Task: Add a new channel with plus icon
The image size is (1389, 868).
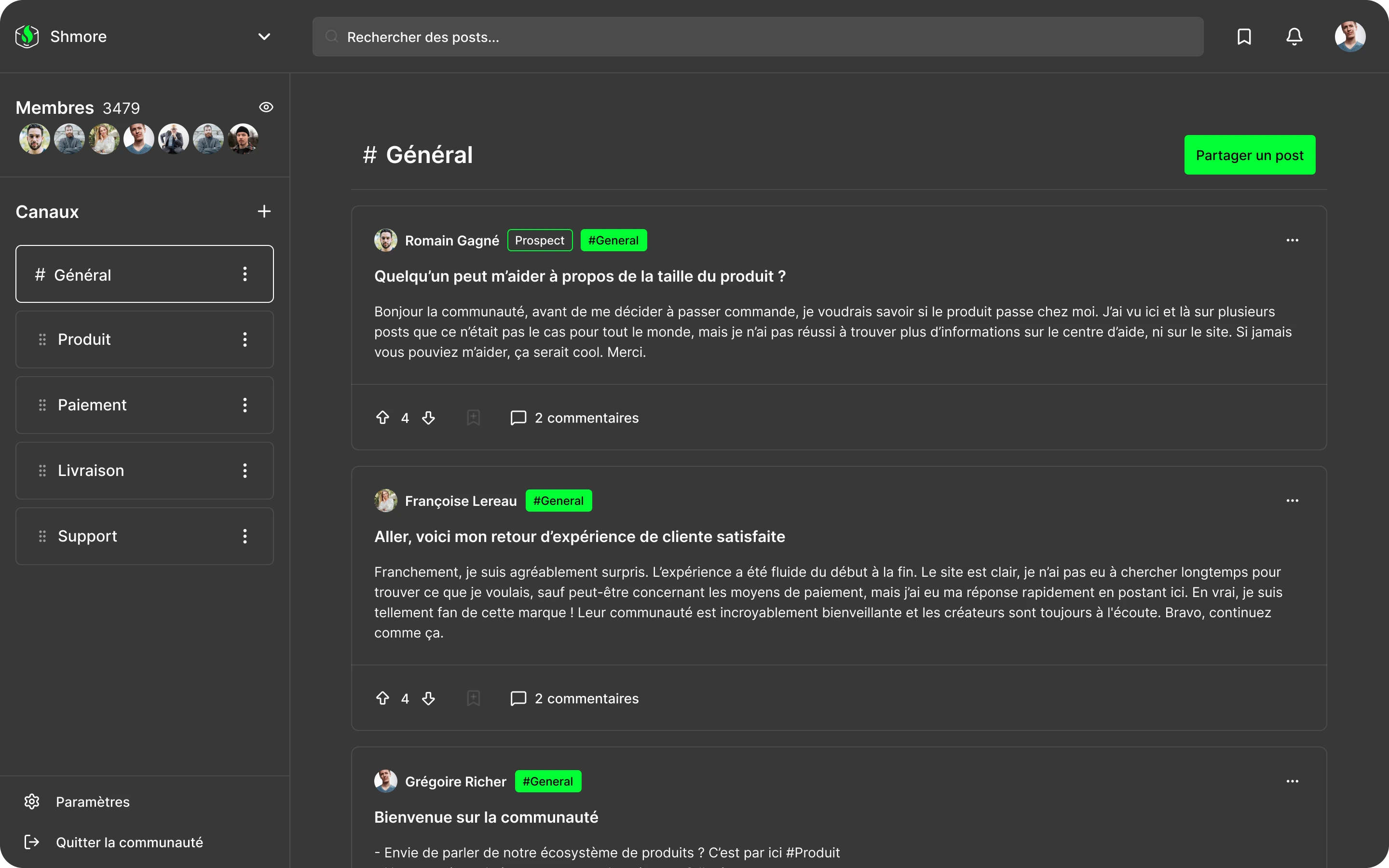Action: [264, 211]
